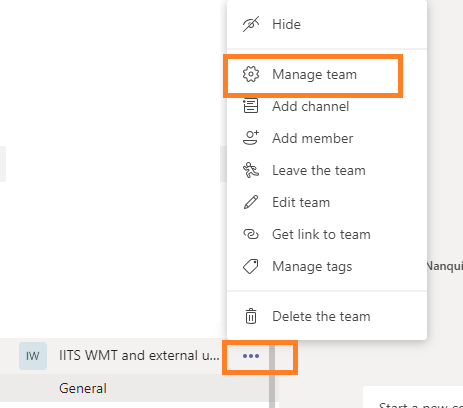Click the Leave the team running-figure icon
463x408 pixels.
(x=251, y=170)
